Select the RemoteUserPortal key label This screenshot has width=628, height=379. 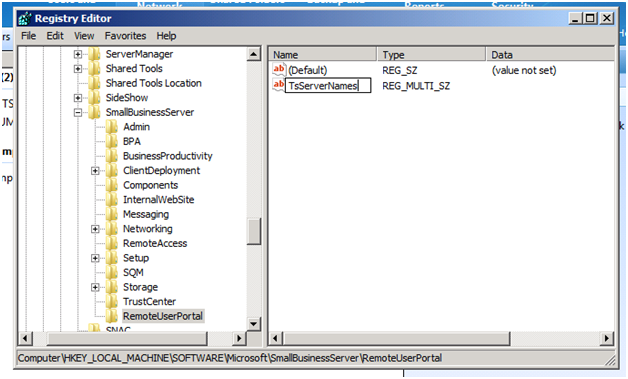[x=163, y=316]
